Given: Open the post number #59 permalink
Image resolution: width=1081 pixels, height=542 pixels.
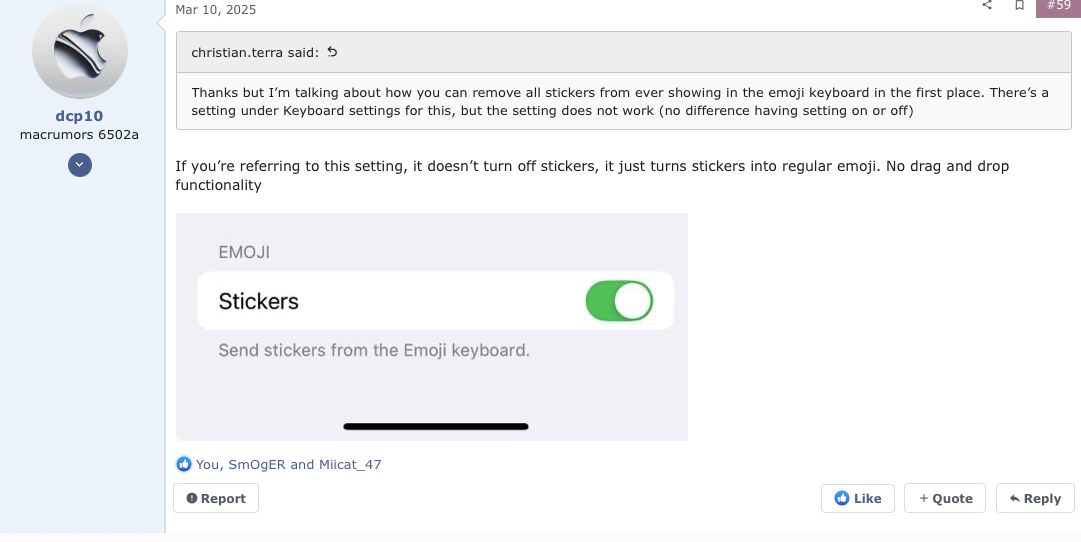Looking at the screenshot, I should 1058,5.
